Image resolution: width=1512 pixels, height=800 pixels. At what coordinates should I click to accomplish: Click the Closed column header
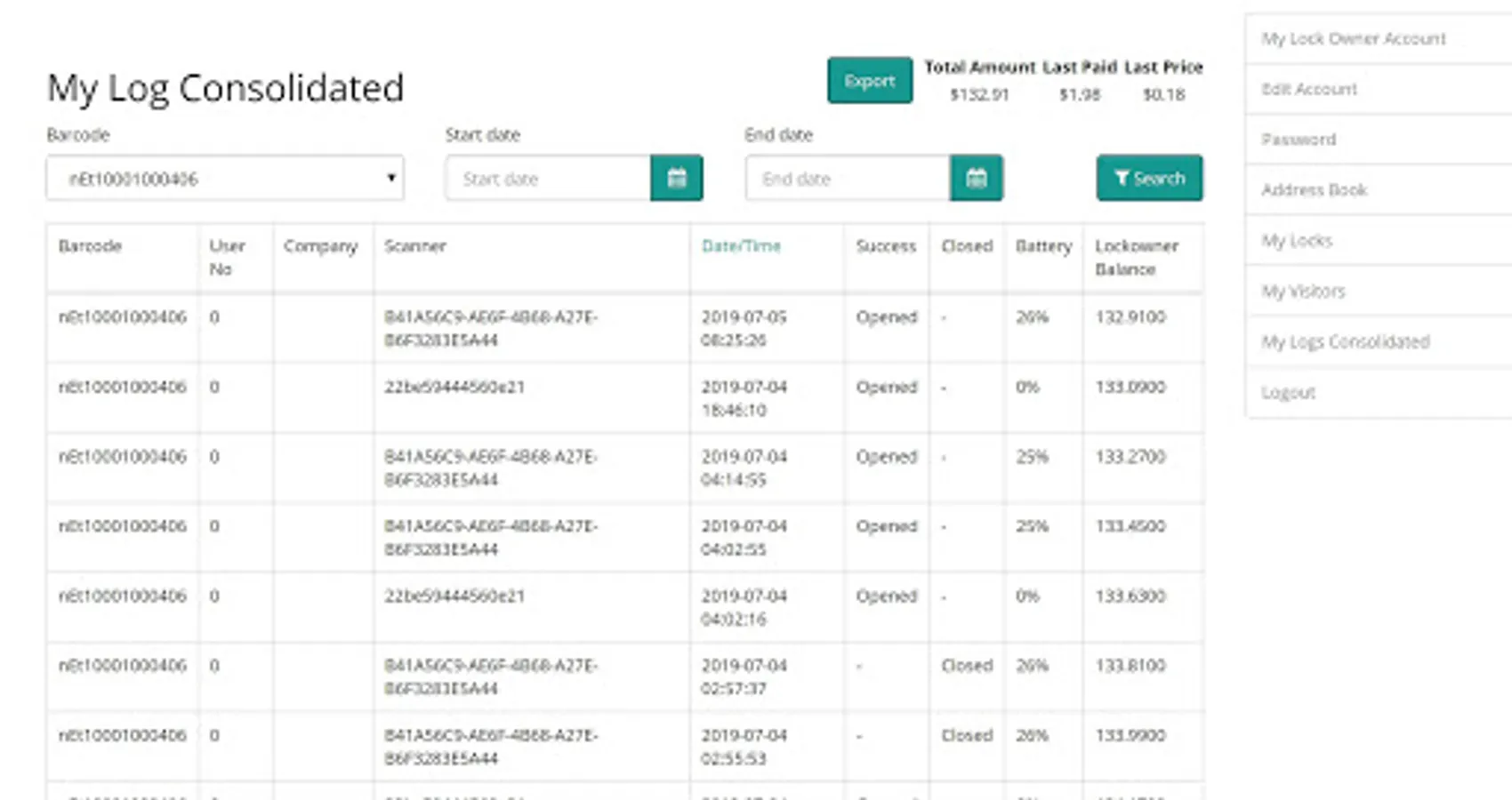click(967, 246)
